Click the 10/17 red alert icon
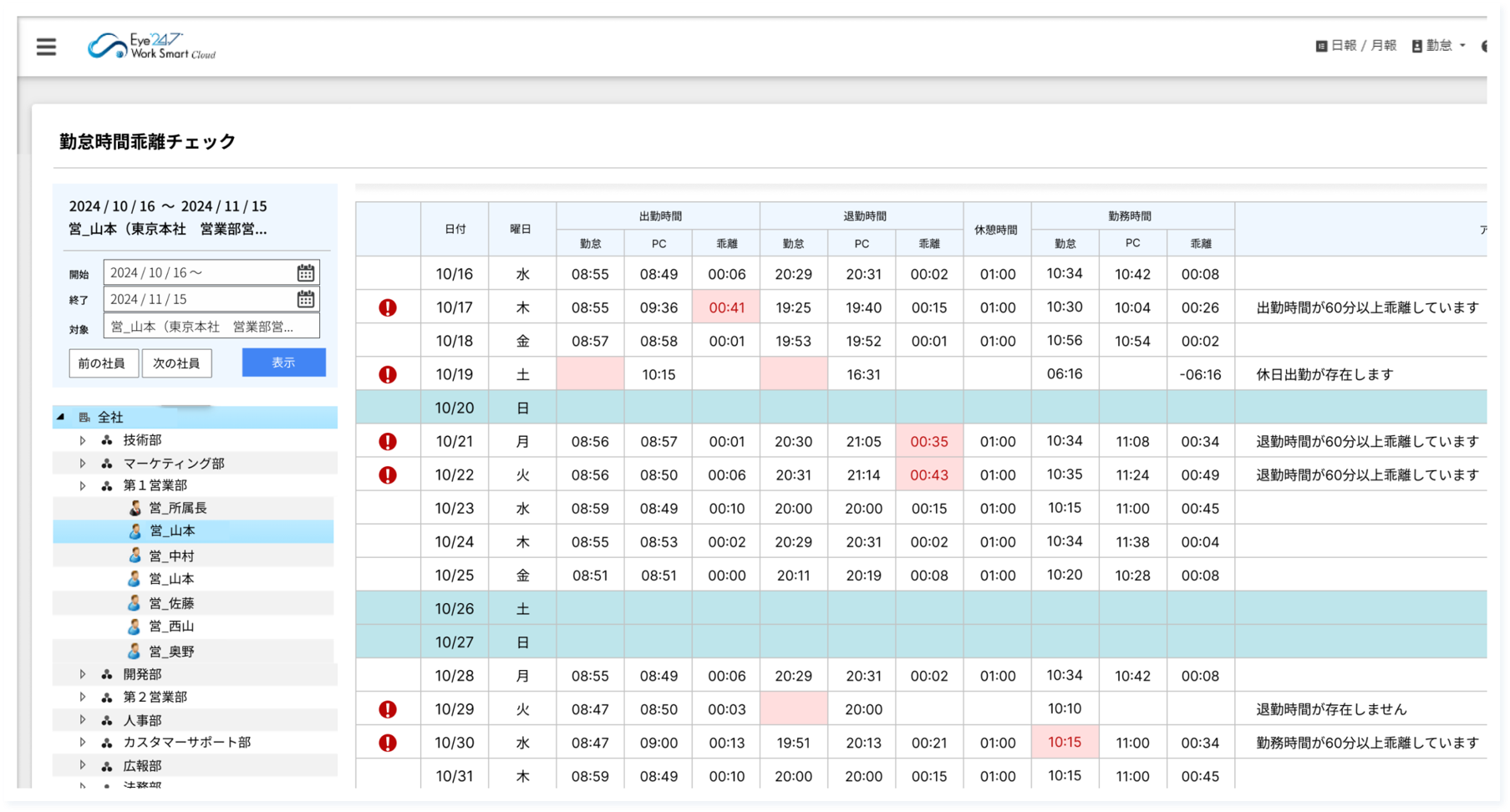 coord(388,307)
